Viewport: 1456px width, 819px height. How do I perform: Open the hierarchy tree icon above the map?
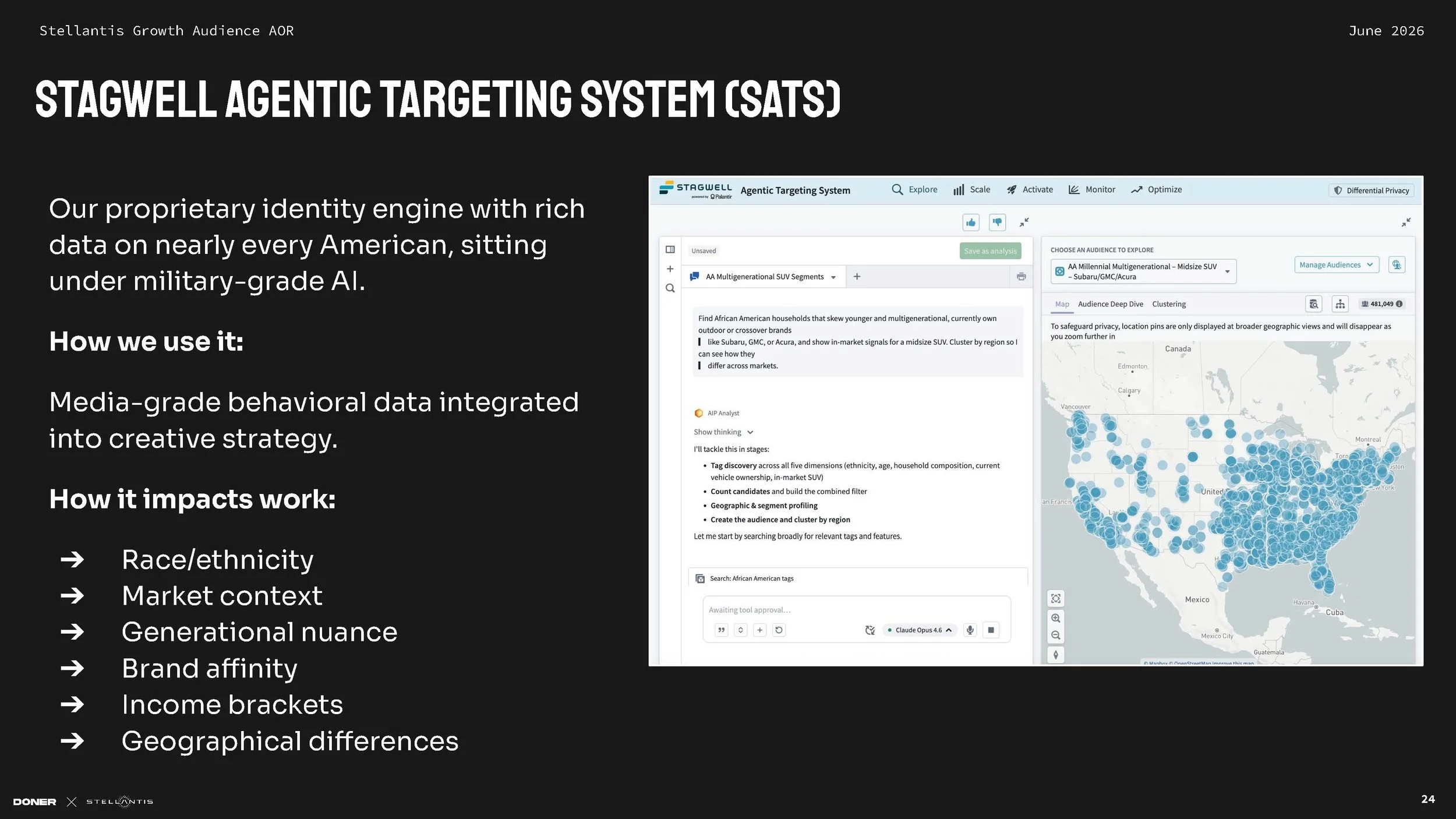coord(1340,304)
